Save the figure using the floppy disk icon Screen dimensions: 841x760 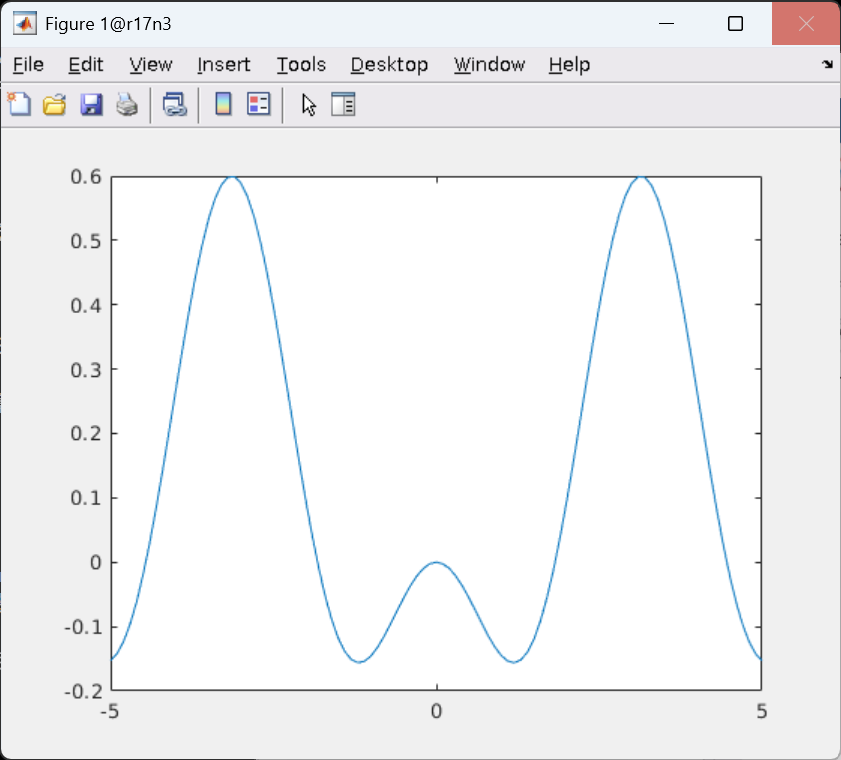coord(91,104)
